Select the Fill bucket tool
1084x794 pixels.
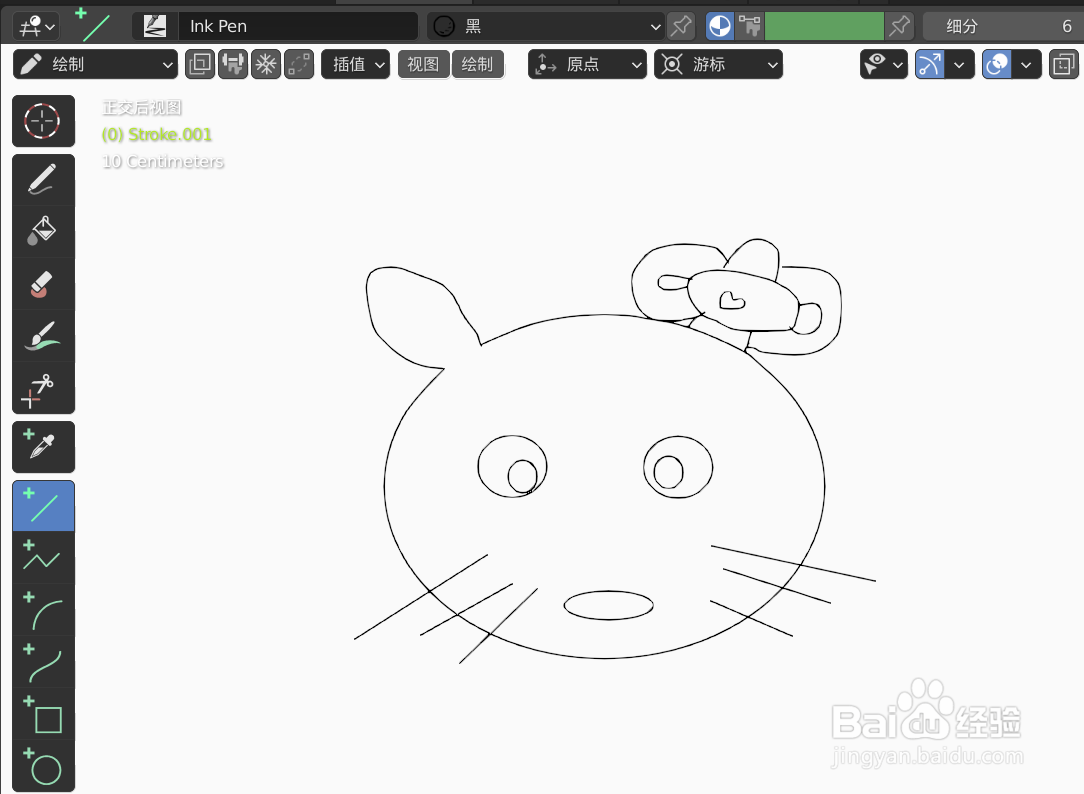(43, 231)
